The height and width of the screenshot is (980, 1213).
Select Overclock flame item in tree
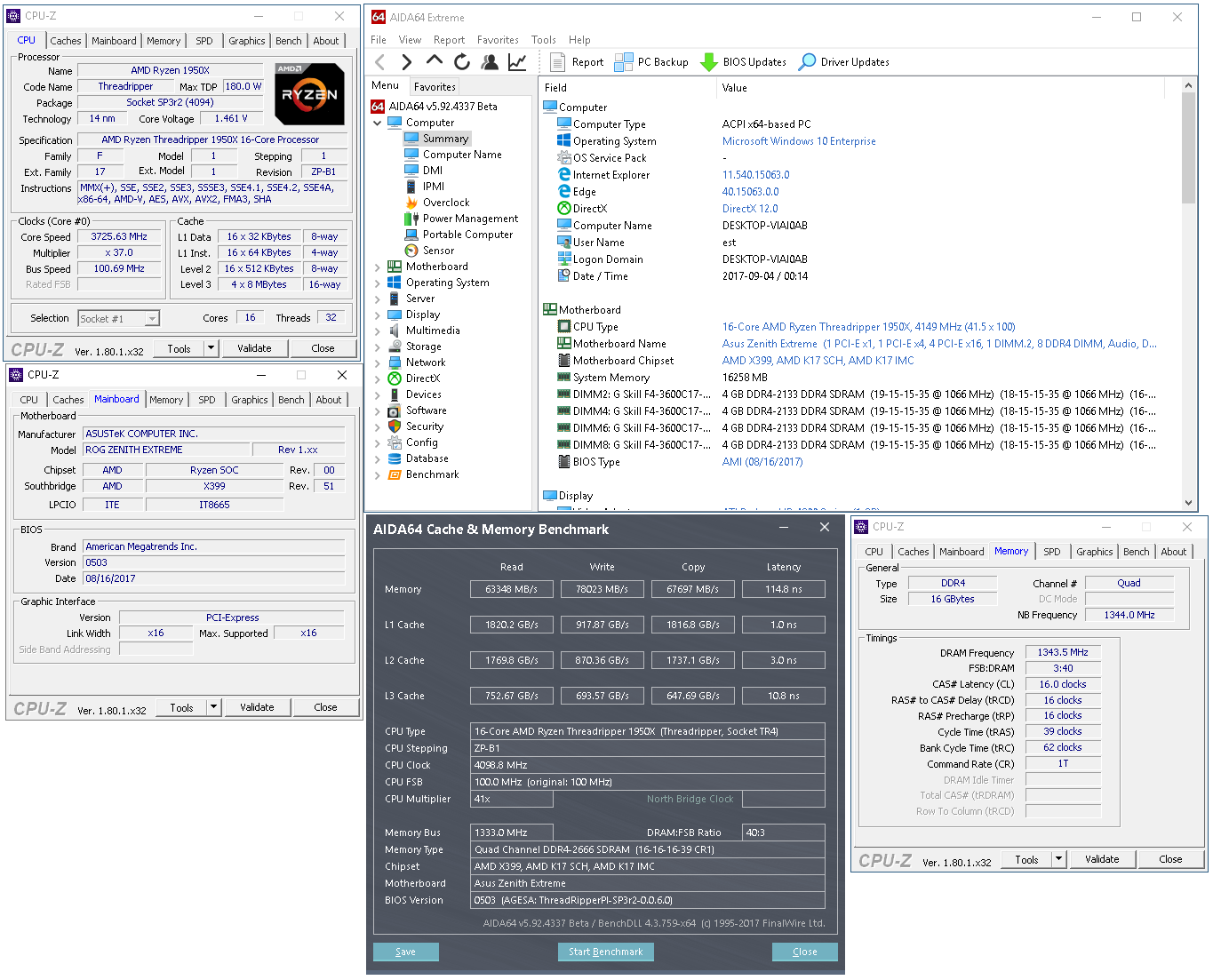coord(436,203)
